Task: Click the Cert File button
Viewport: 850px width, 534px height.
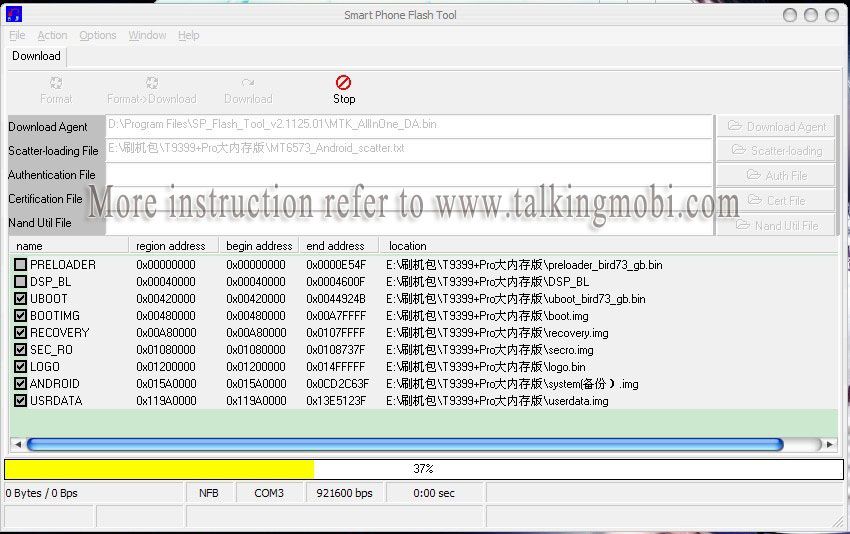Action: click(x=776, y=200)
